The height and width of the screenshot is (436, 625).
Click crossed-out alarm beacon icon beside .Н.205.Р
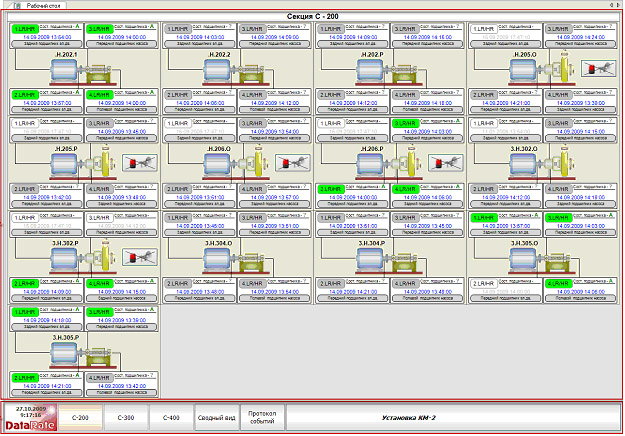(140, 163)
